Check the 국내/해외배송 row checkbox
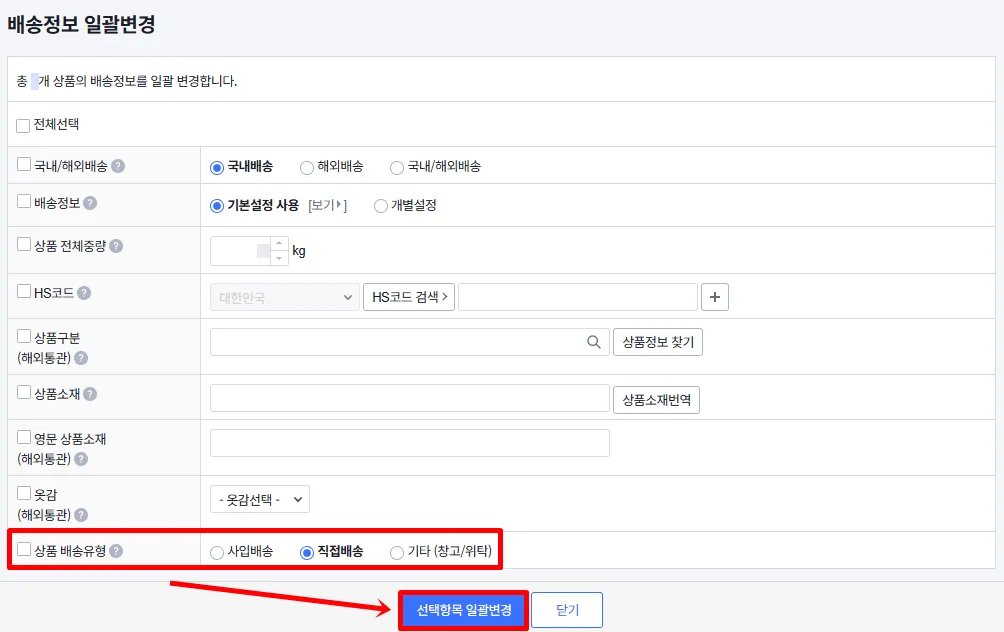 tap(24, 164)
